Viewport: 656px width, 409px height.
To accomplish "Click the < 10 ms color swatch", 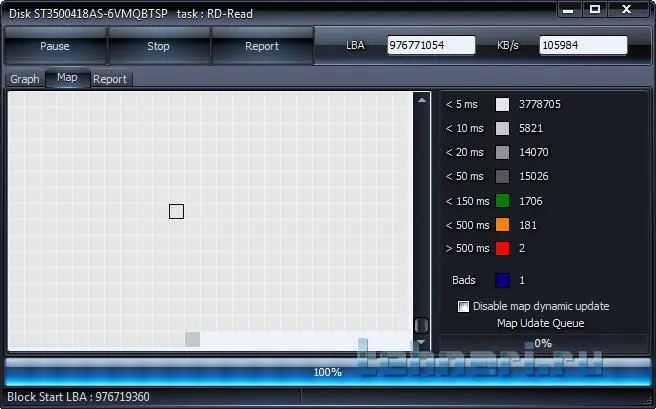I will pos(502,128).
